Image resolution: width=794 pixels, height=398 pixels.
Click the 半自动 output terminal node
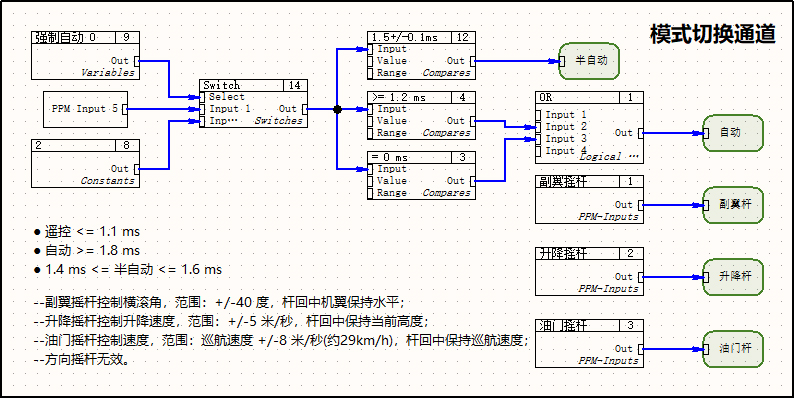[589, 61]
